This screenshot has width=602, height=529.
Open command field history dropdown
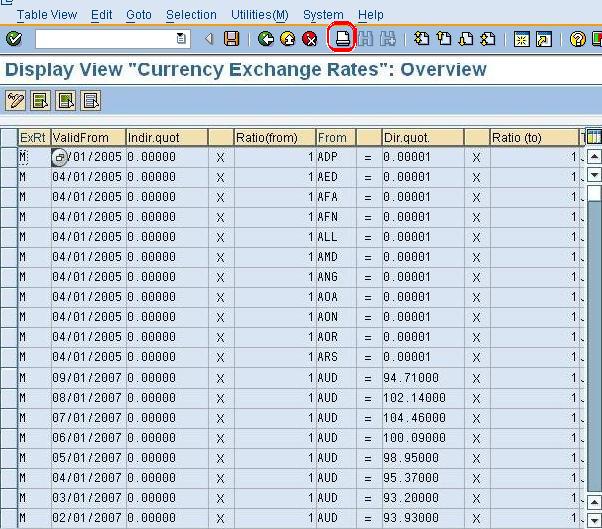click(x=181, y=39)
